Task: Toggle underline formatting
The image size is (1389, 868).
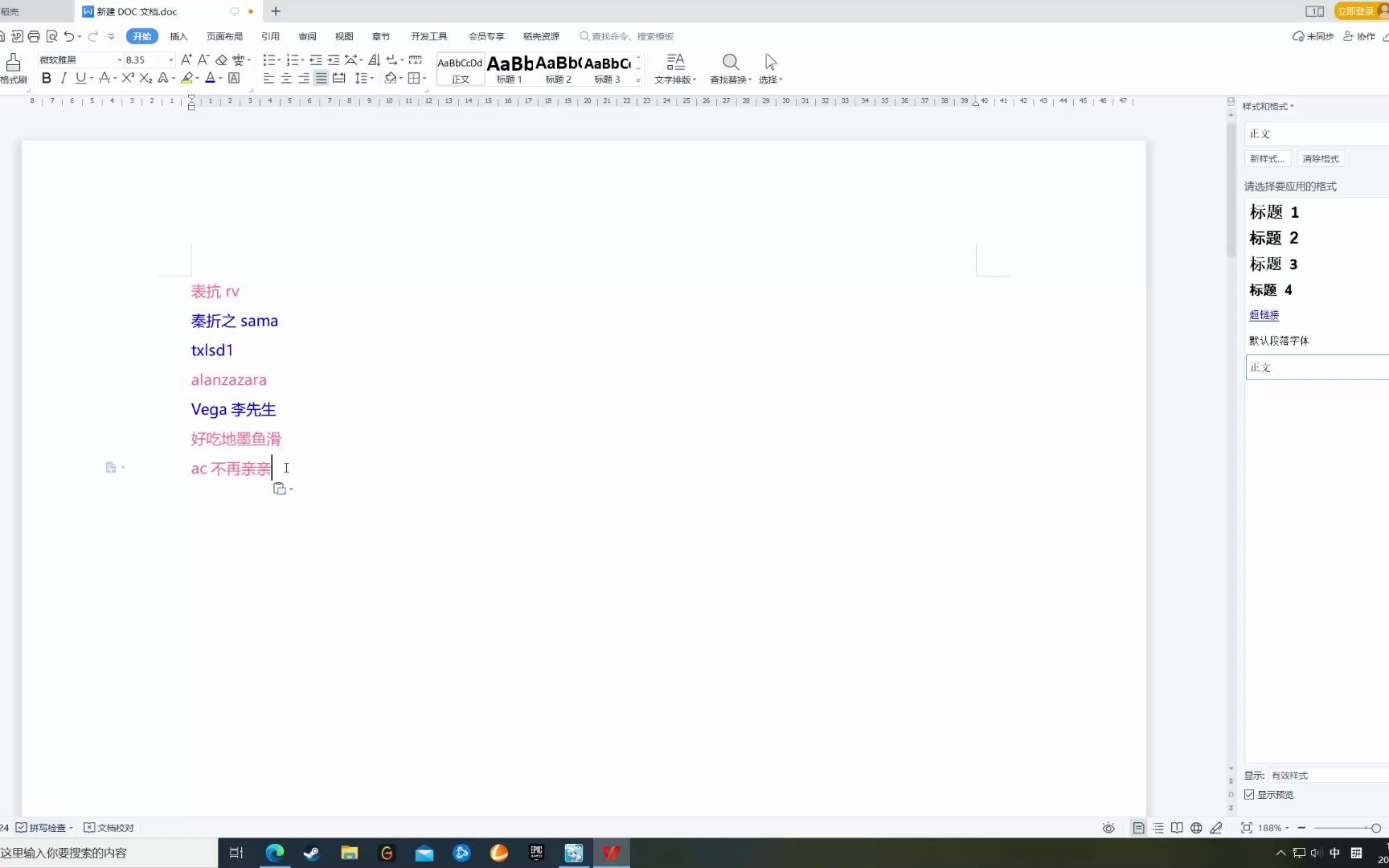Action: [80, 78]
